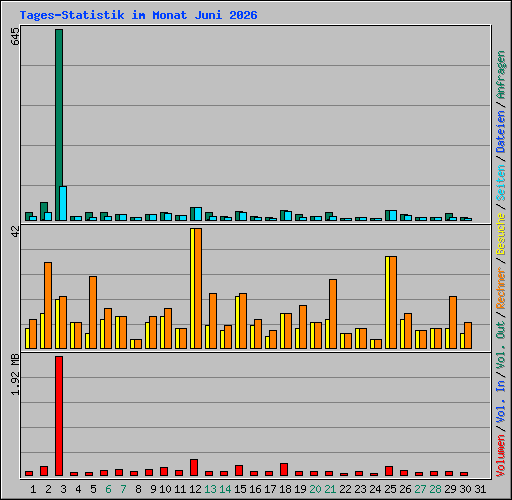Select the cyan Seiten bar on day 3
512x500 pixels.
point(63,203)
